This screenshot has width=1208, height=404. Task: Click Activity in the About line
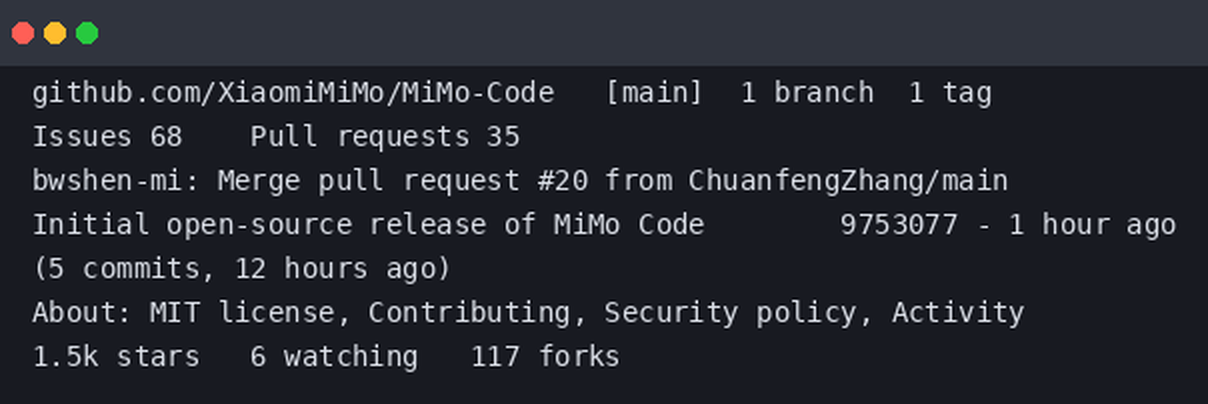[957, 313]
